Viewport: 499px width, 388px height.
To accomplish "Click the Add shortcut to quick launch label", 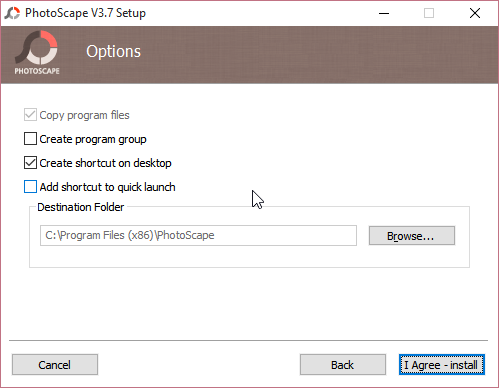I will coord(107,187).
